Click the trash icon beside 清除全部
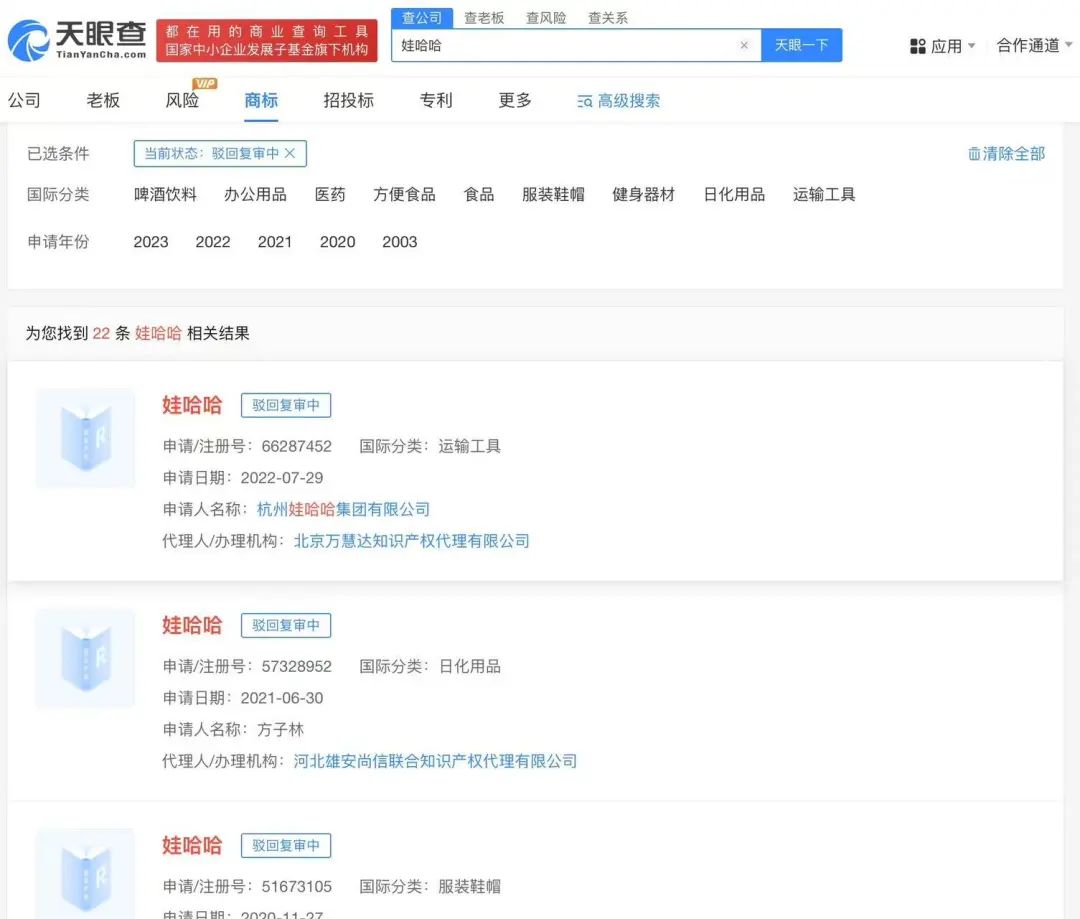This screenshot has height=919, width=1080. [974, 154]
